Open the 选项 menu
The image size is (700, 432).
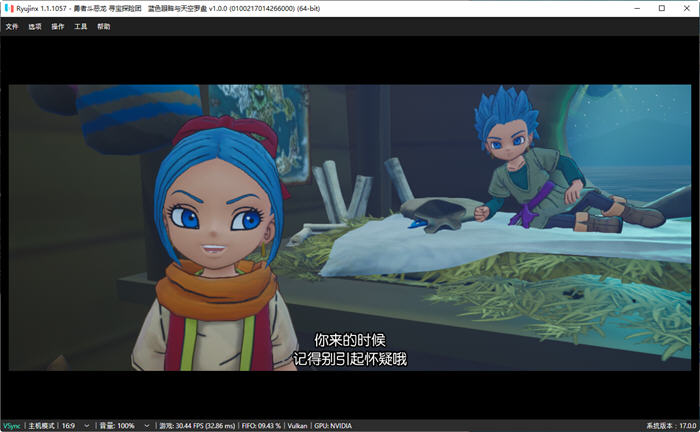(35, 27)
